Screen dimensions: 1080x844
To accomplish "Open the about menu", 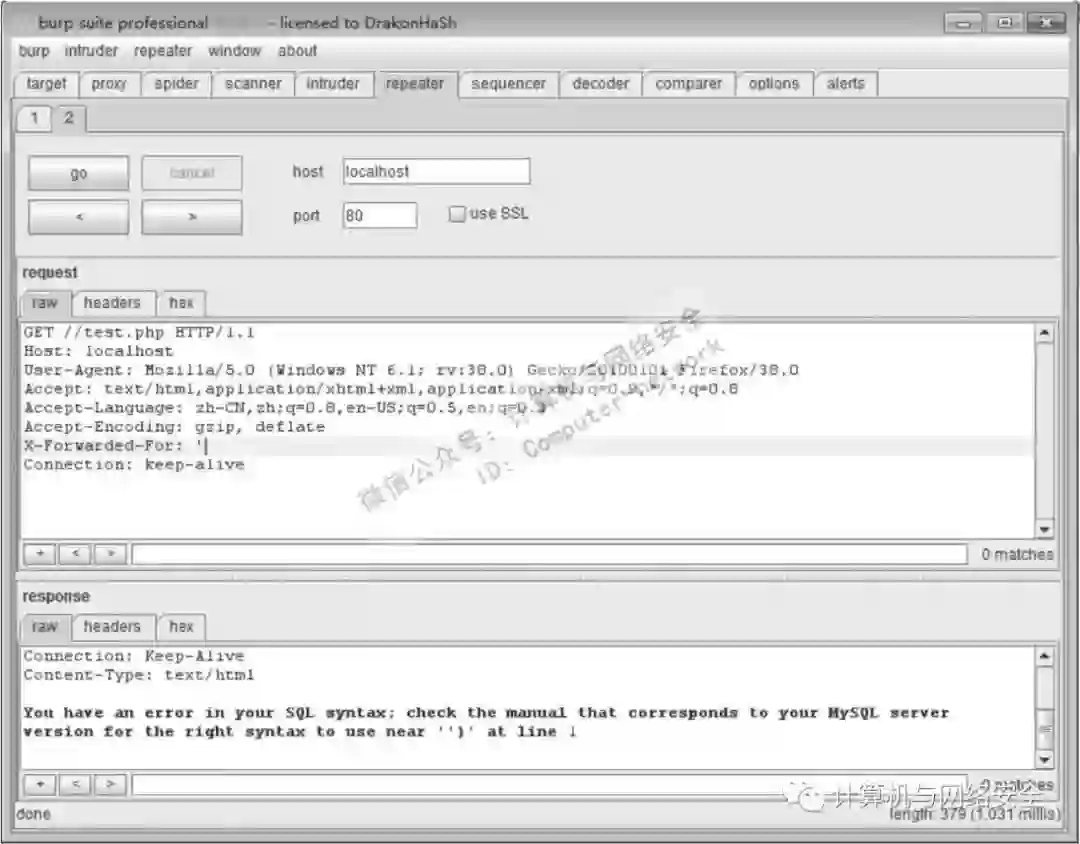I will click(x=297, y=51).
